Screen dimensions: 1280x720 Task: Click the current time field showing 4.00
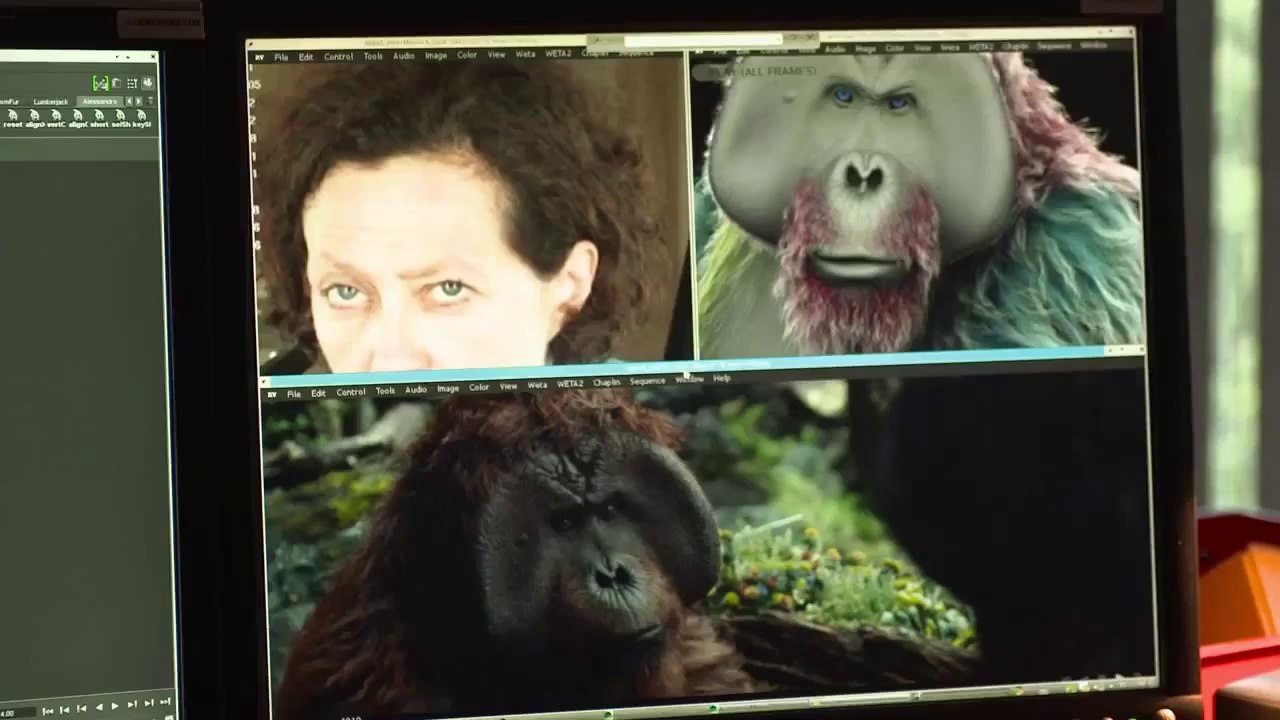[x=18, y=713]
